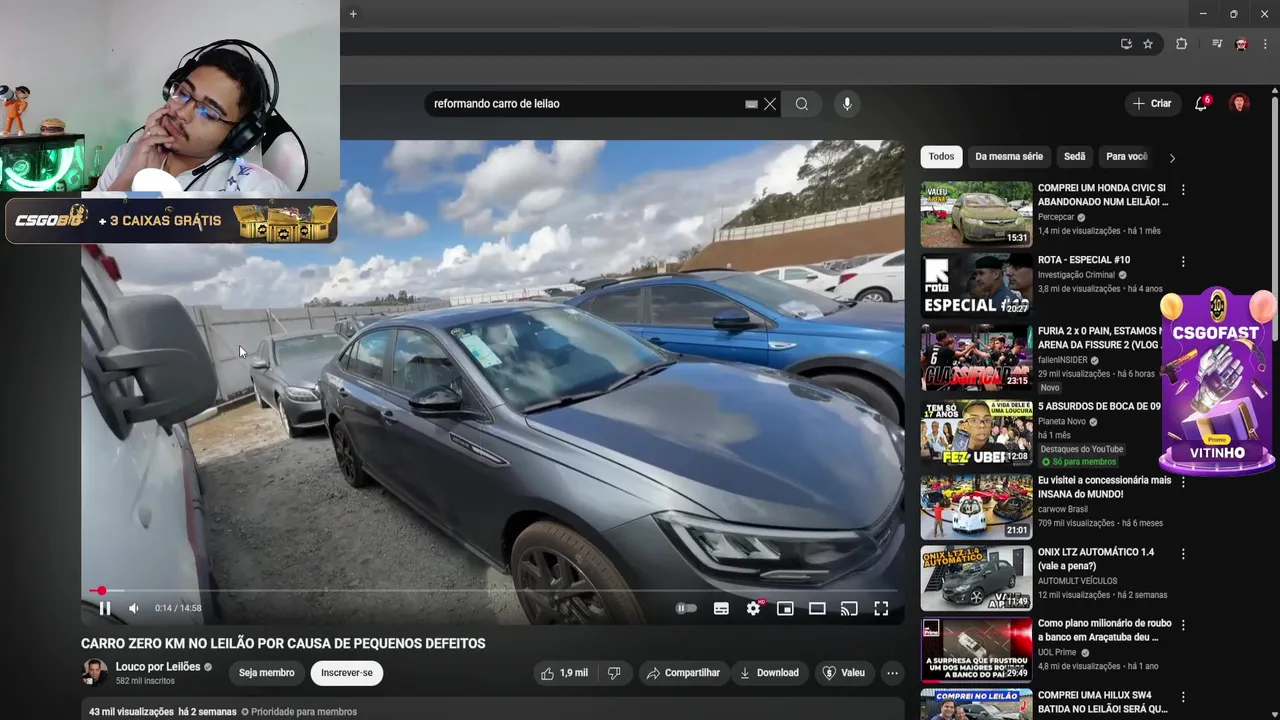The height and width of the screenshot is (720, 1280).
Task: Turn on subtitles/captions in the player
Action: (721, 608)
